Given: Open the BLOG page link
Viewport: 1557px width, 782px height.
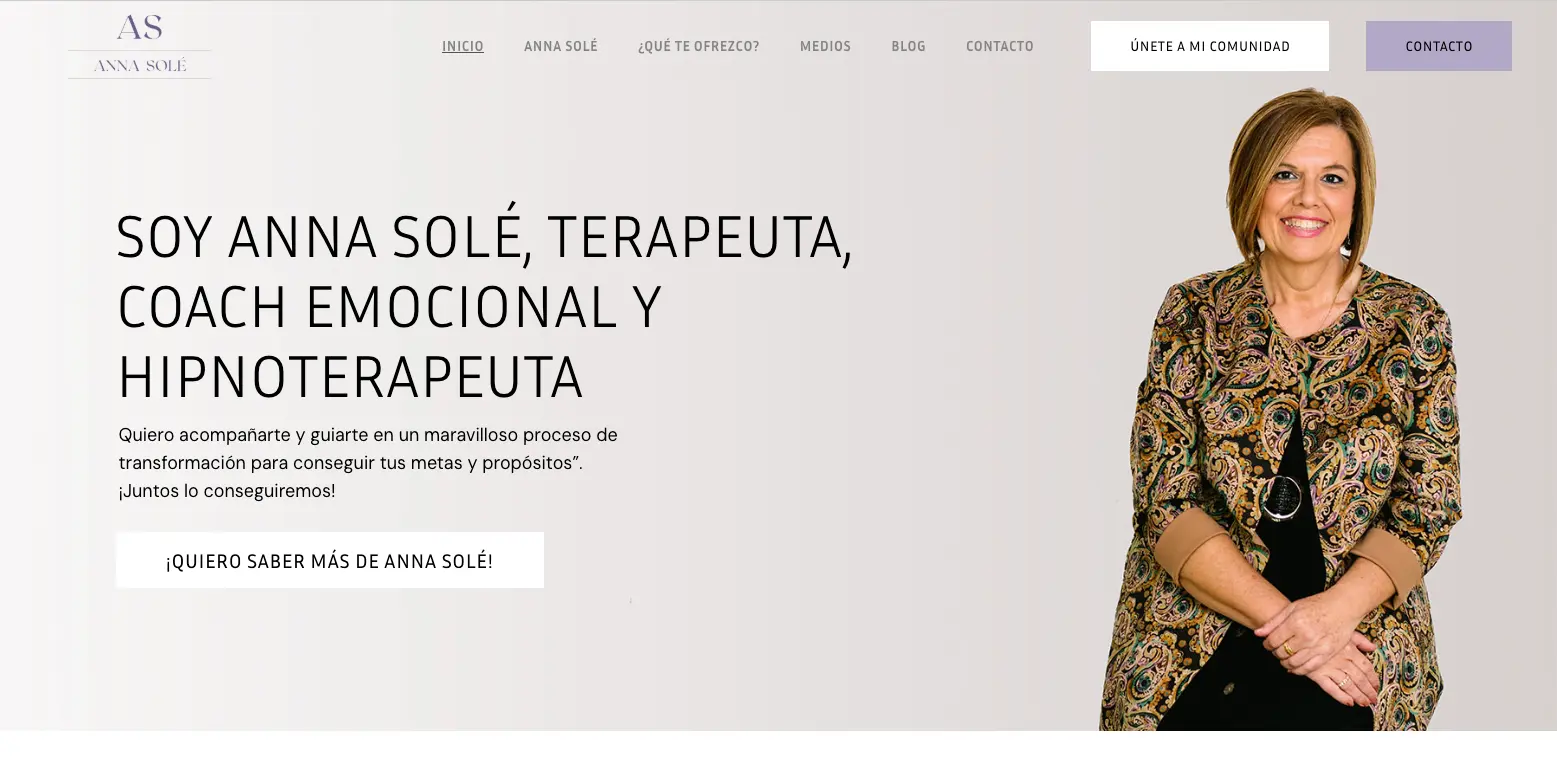Looking at the screenshot, I should point(909,46).
